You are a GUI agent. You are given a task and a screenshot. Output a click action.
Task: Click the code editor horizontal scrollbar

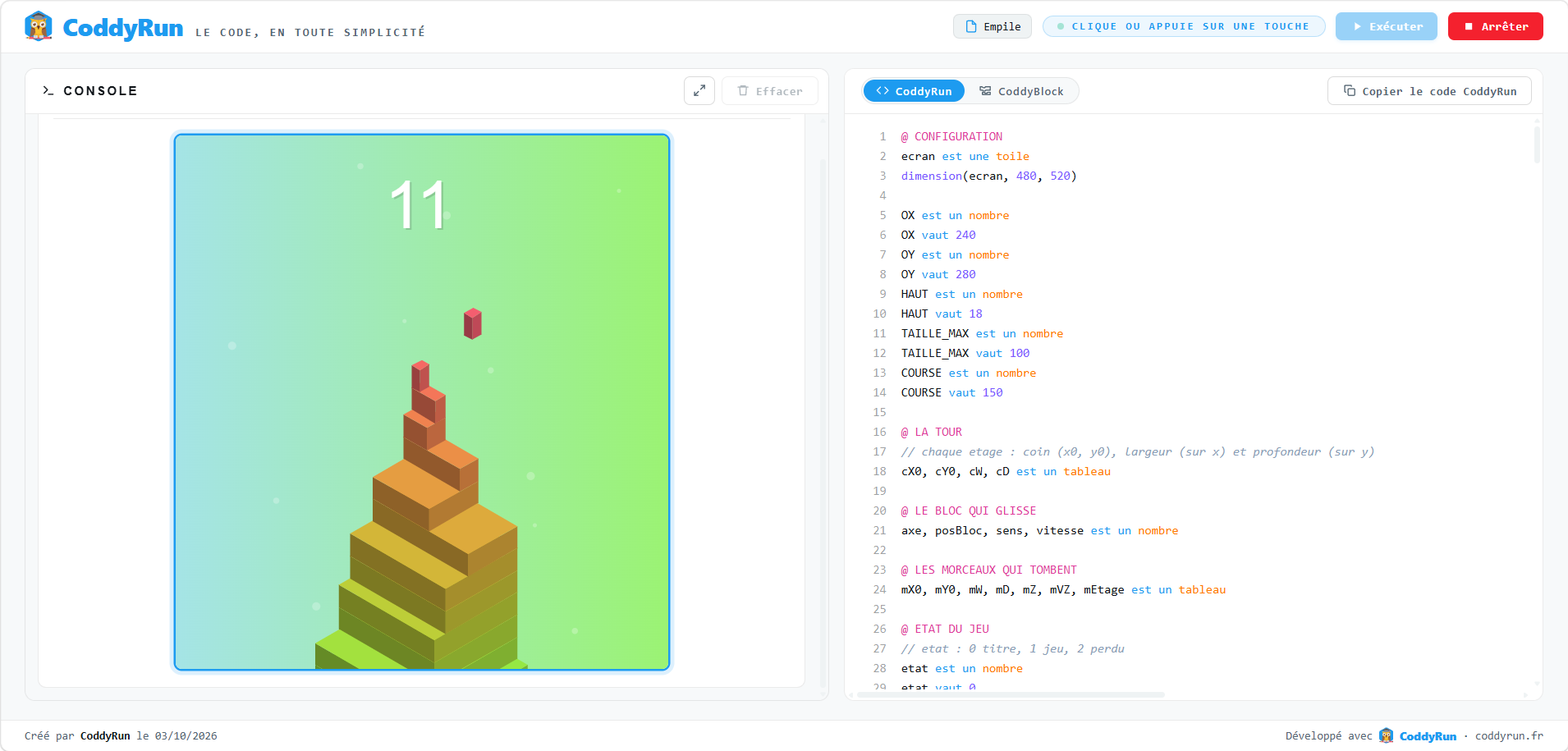[x=1010, y=694]
